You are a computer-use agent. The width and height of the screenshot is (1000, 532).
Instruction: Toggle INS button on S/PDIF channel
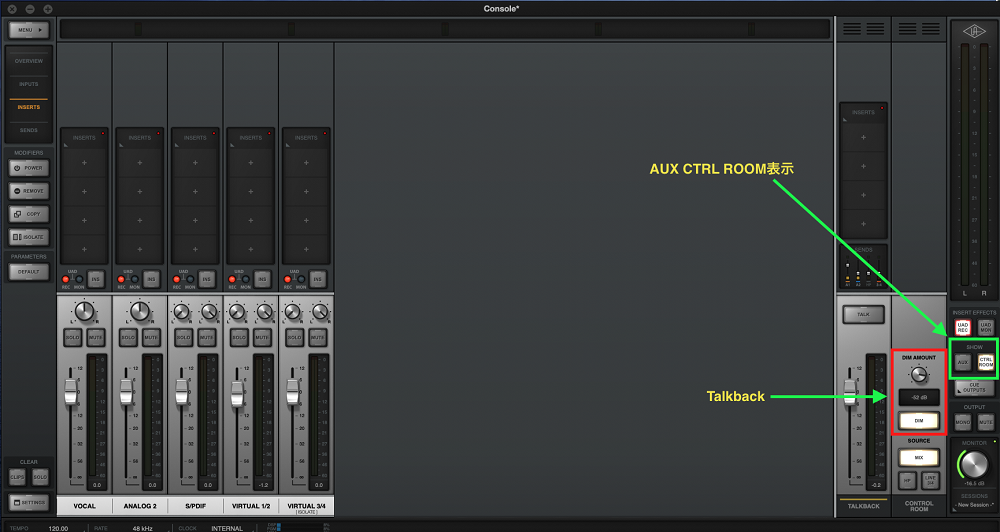(207, 279)
